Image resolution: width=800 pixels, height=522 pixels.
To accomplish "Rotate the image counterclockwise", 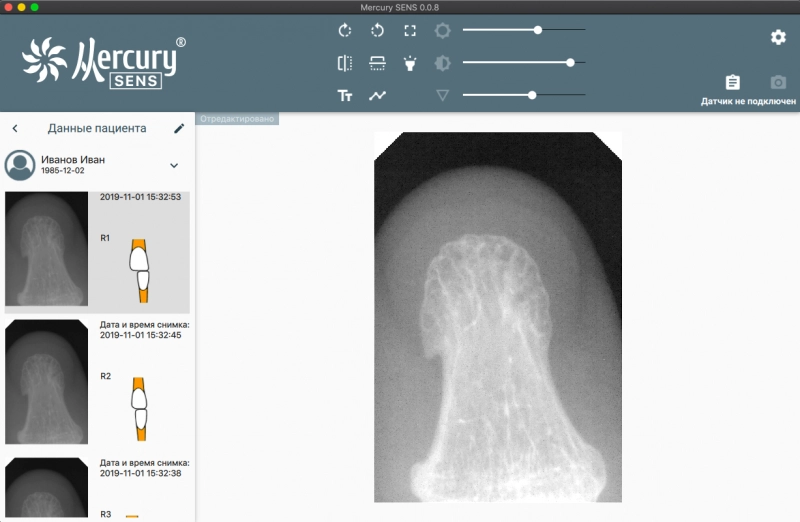I will coord(377,31).
